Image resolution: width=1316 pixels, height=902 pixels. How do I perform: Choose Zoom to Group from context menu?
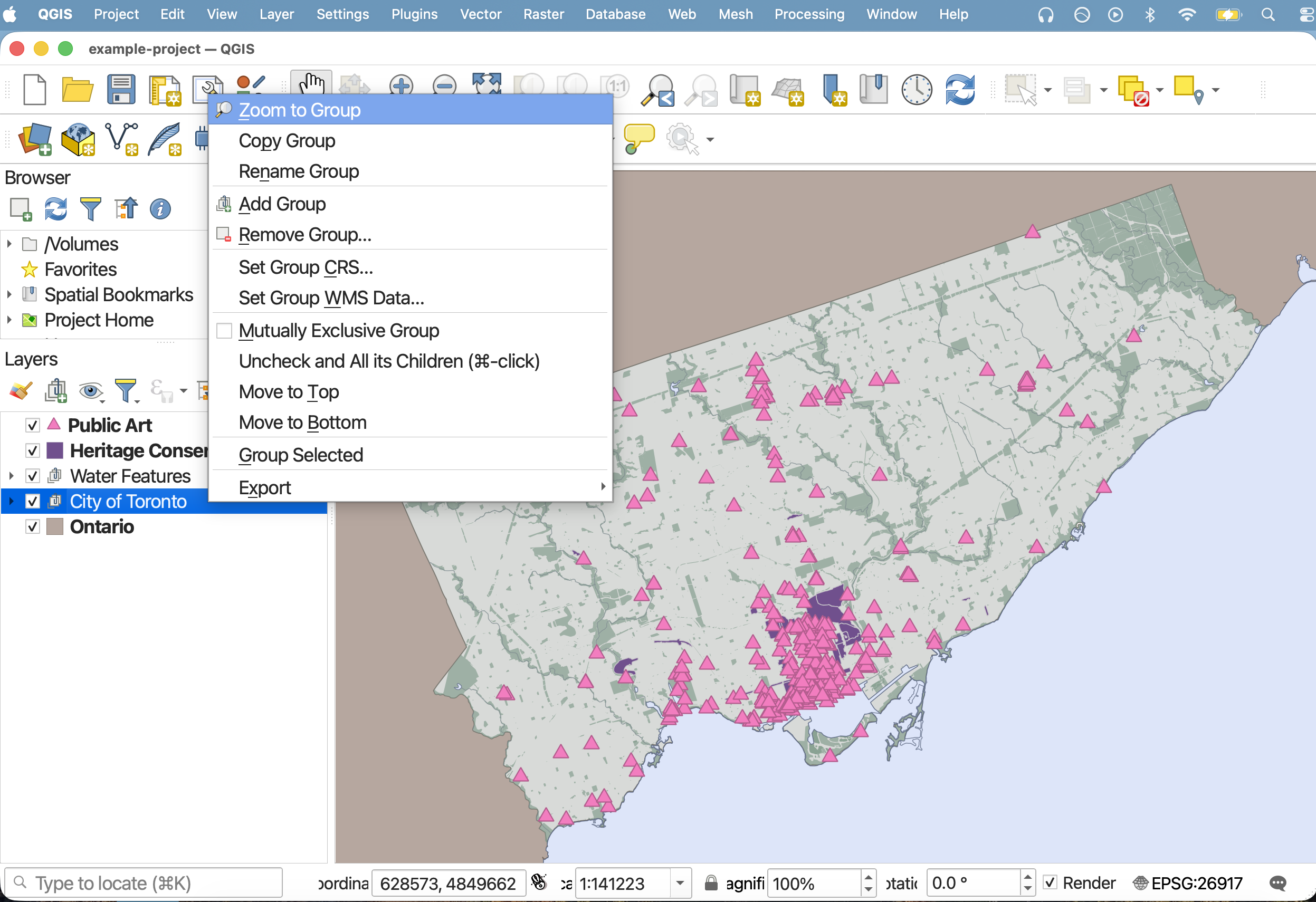(x=299, y=110)
